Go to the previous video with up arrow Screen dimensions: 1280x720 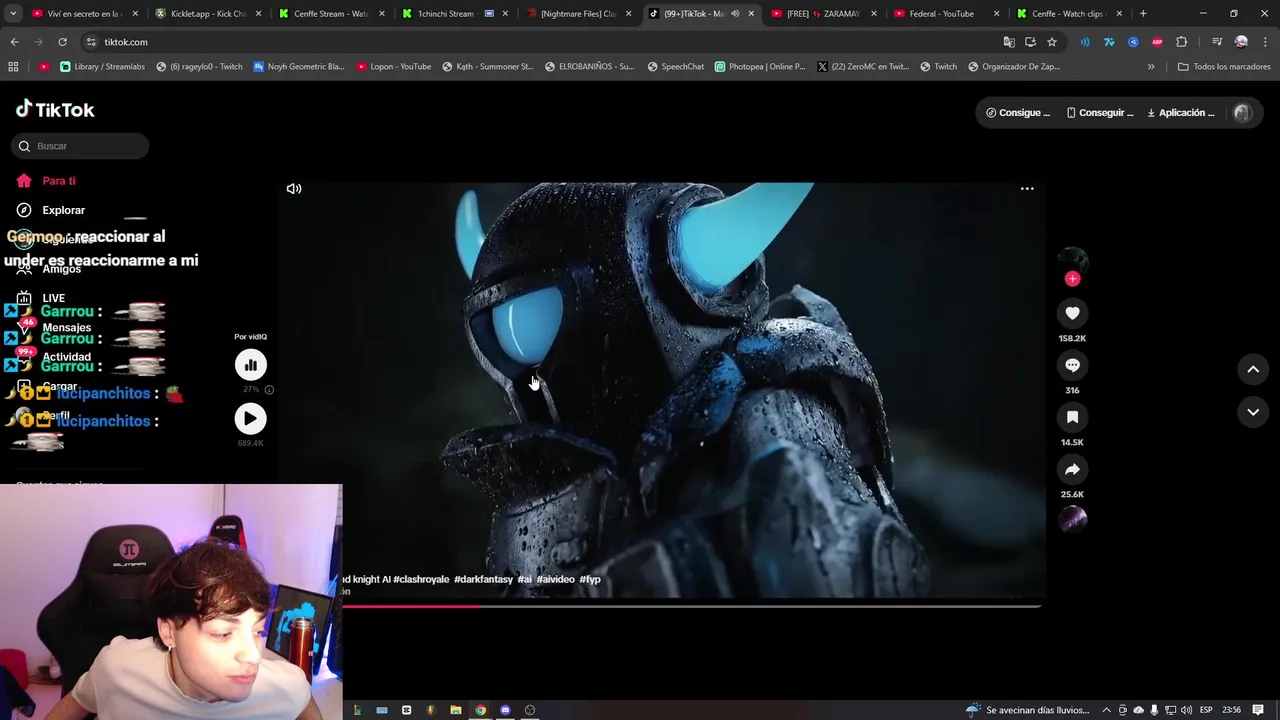[x=1253, y=369]
